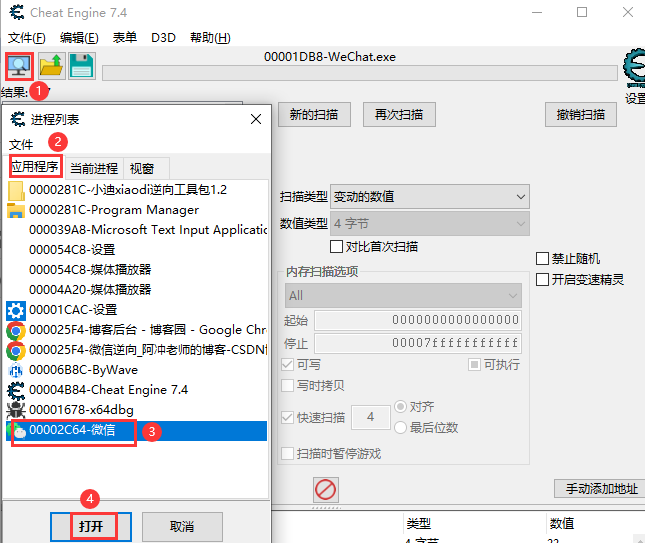Click 打开 button in process list

coord(91,527)
